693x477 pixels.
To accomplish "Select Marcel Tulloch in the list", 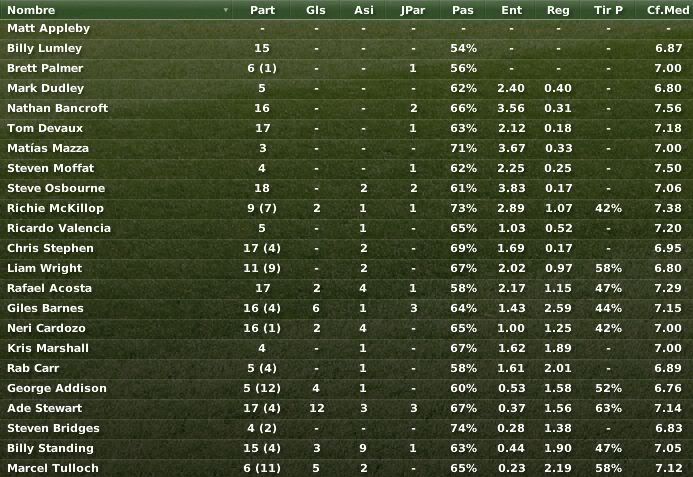I will (x=53, y=468).
